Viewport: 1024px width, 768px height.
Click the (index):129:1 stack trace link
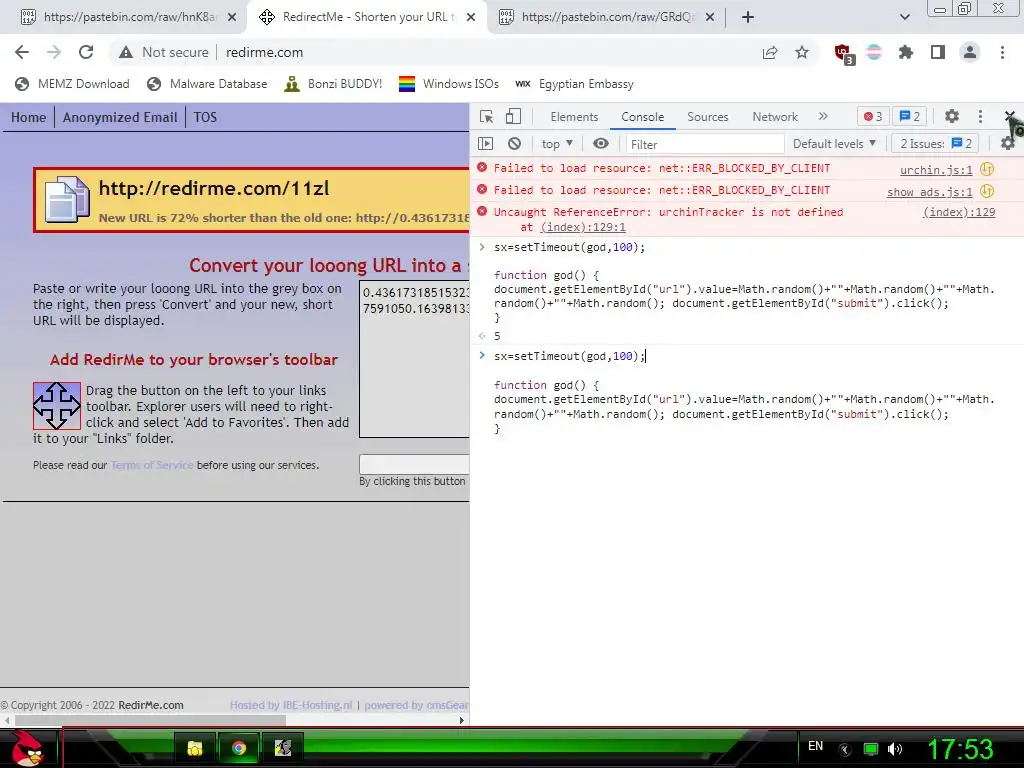(x=583, y=227)
